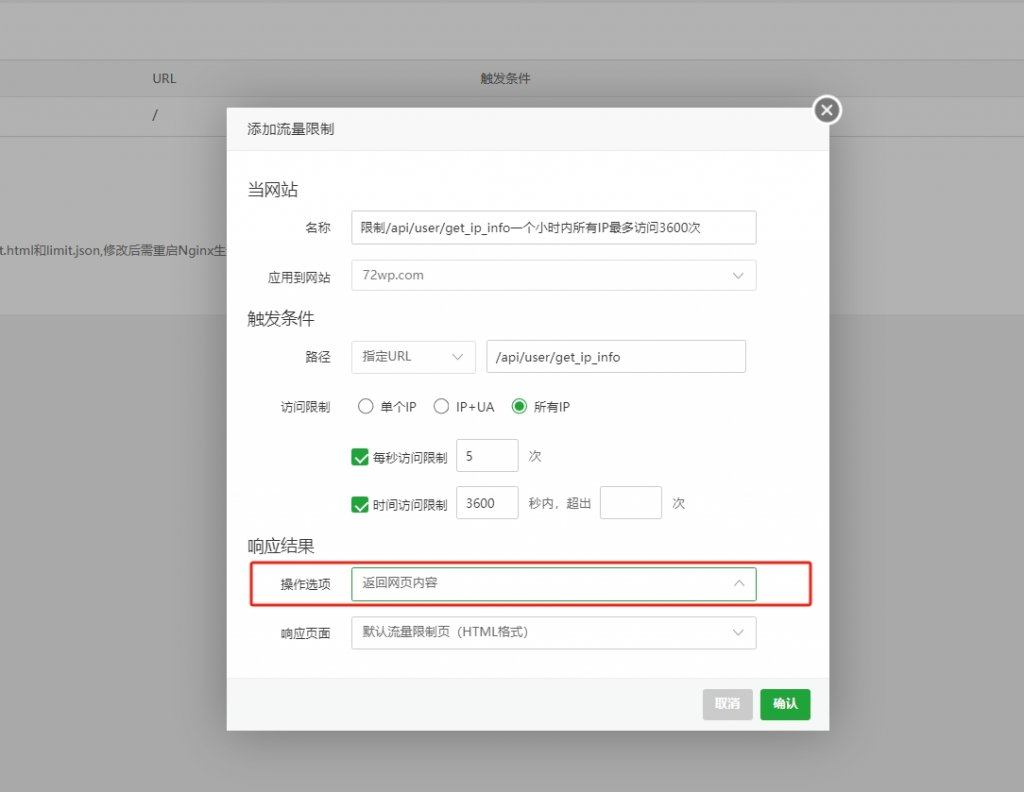The height and width of the screenshot is (792, 1024).
Task: Expand the 指定URL path type dropdown
Action: click(x=413, y=356)
